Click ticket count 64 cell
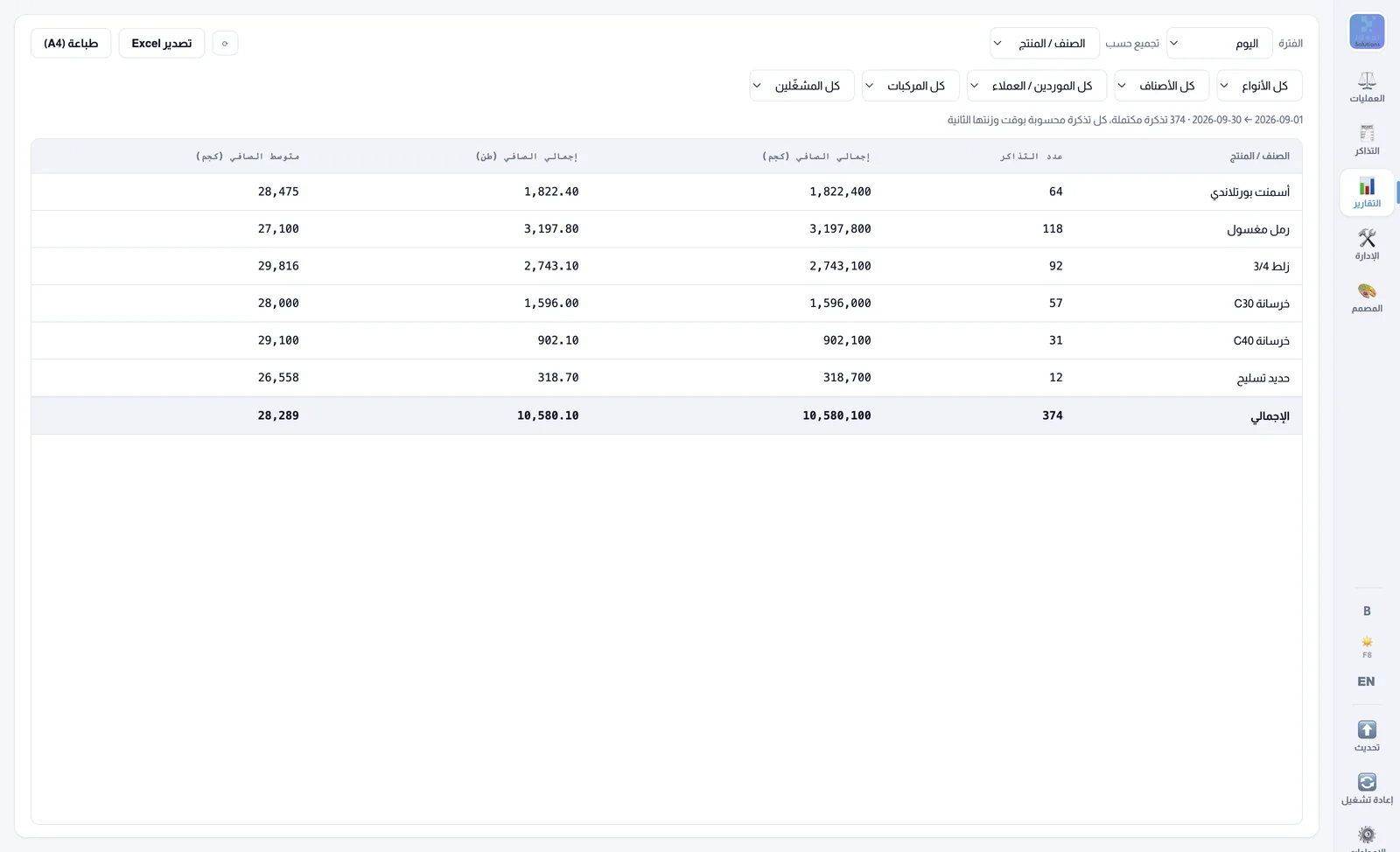The image size is (1400, 852). pos(1055,192)
